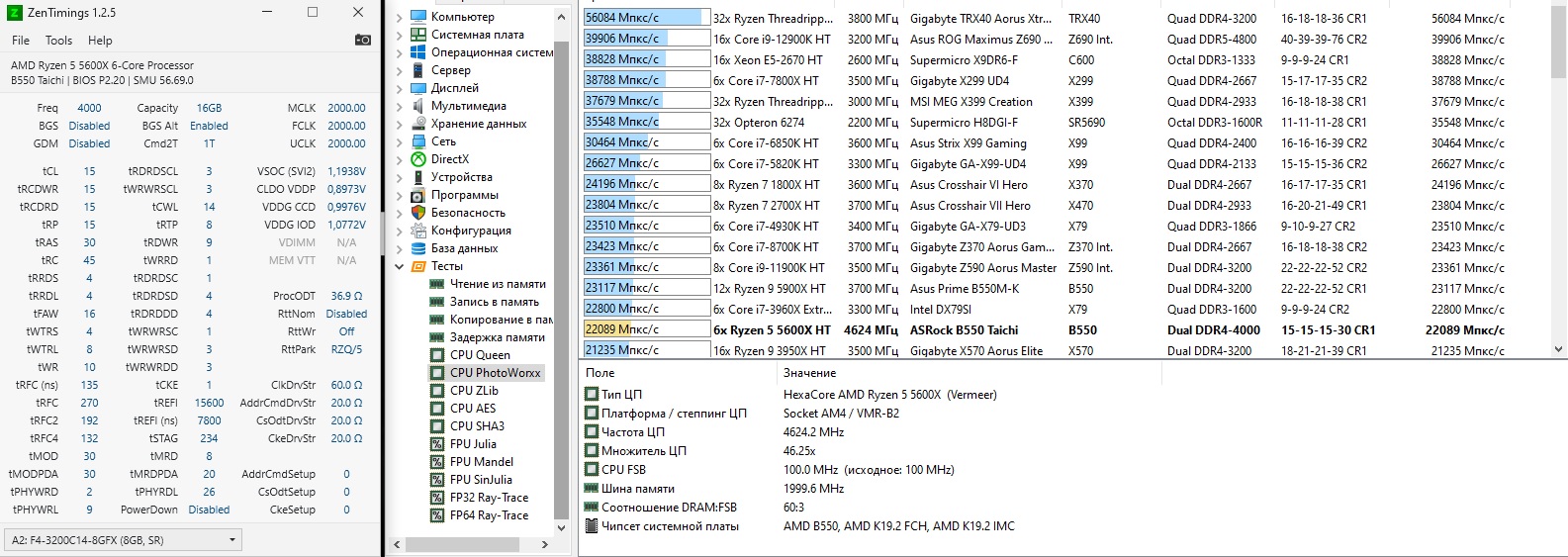Select the Задержка памяти test

click(x=498, y=337)
